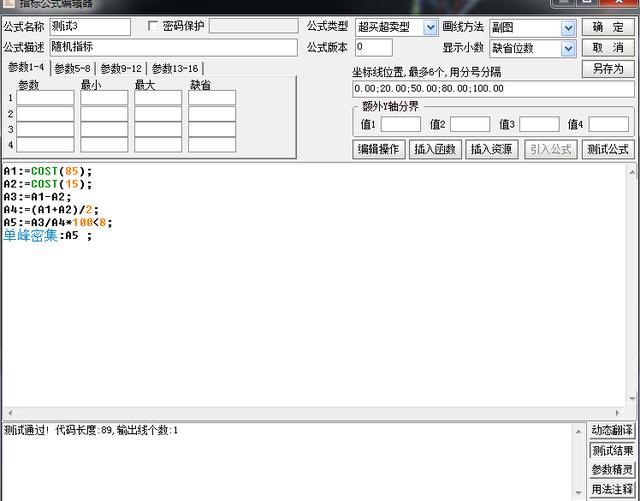Click the 公式名称 input field
The width and height of the screenshot is (640, 501).
pyautogui.click(x=90, y=27)
